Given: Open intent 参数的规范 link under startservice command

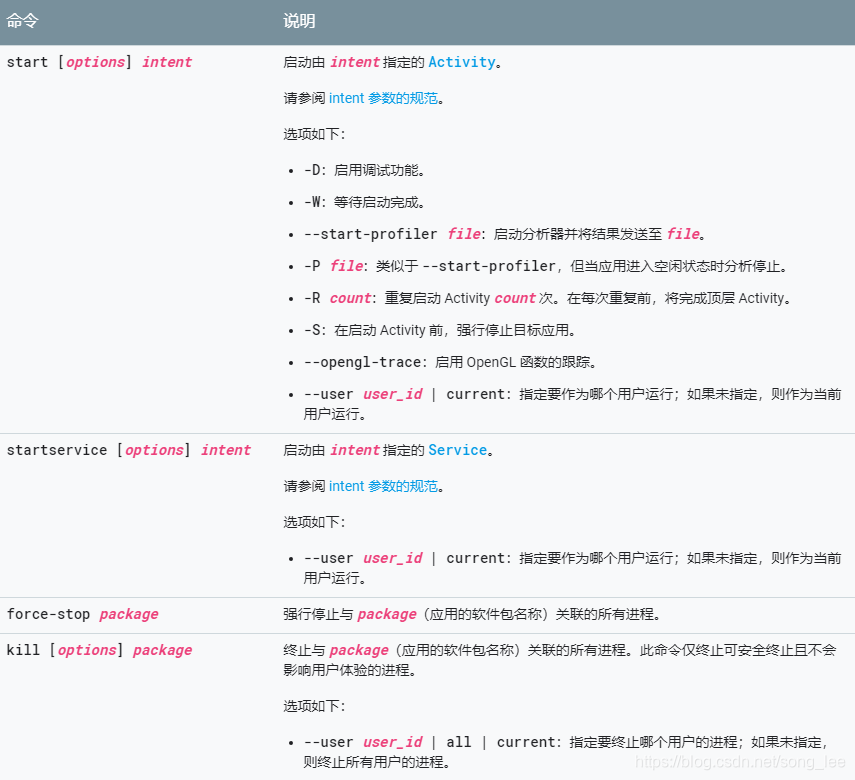Looking at the screenshot, I should click(383, 486).
